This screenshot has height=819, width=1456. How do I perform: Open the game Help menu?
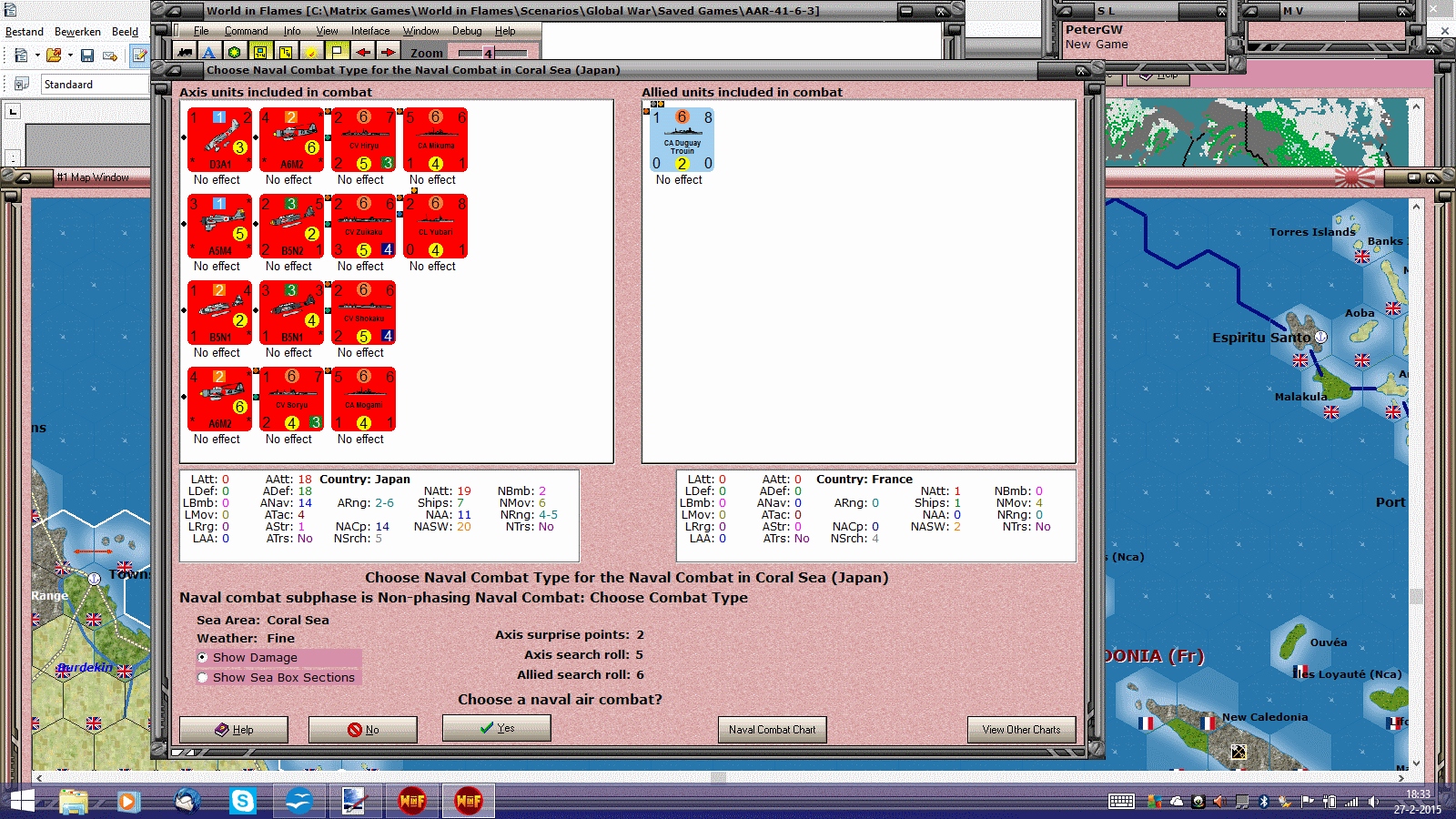(505, 31)
